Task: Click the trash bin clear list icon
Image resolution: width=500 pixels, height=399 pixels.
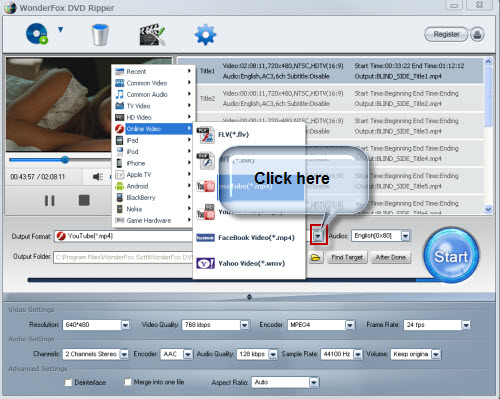Action: [x=100, y=34]
